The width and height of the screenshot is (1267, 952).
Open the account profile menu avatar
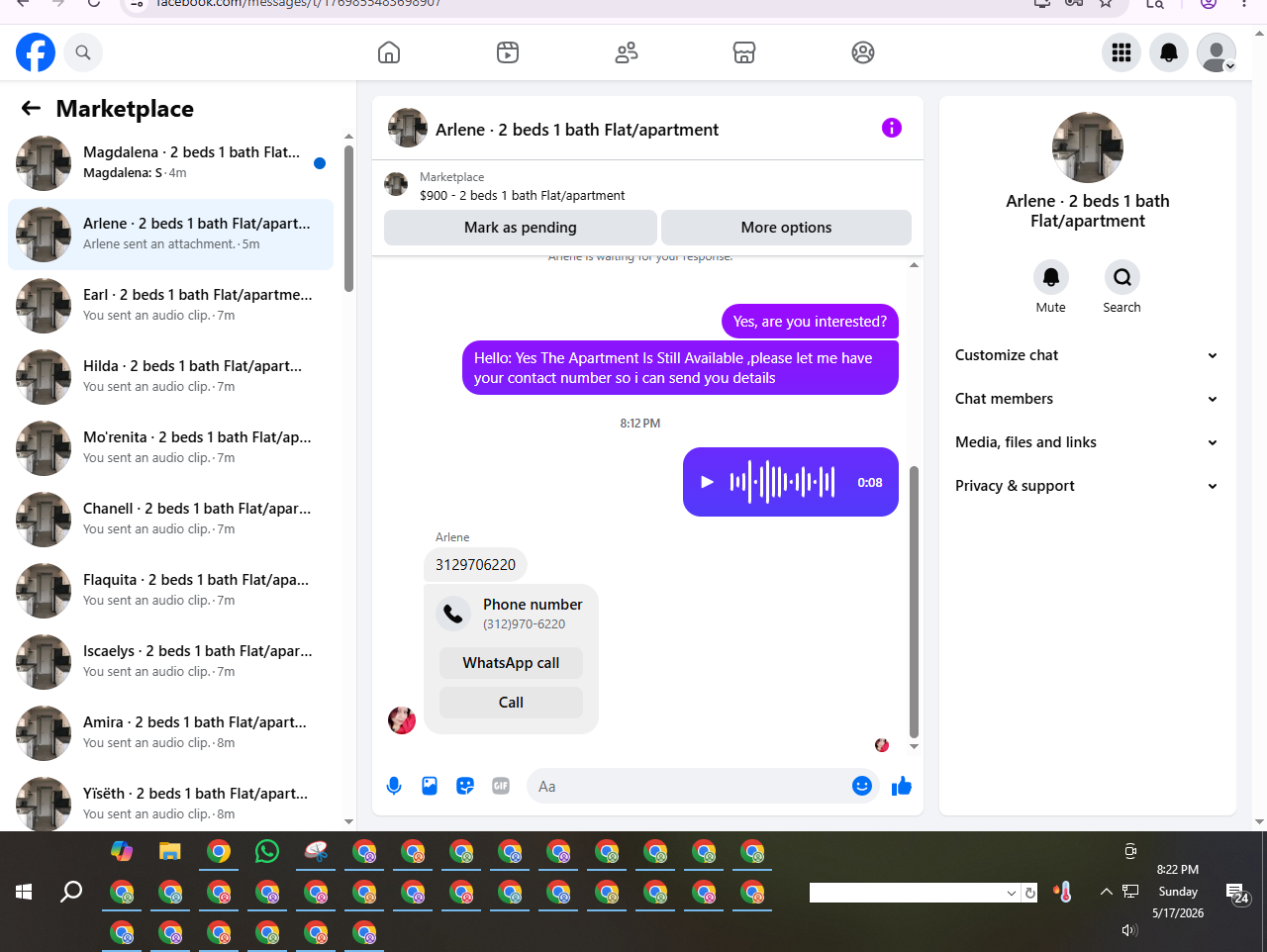click(x=1217, y=52)
